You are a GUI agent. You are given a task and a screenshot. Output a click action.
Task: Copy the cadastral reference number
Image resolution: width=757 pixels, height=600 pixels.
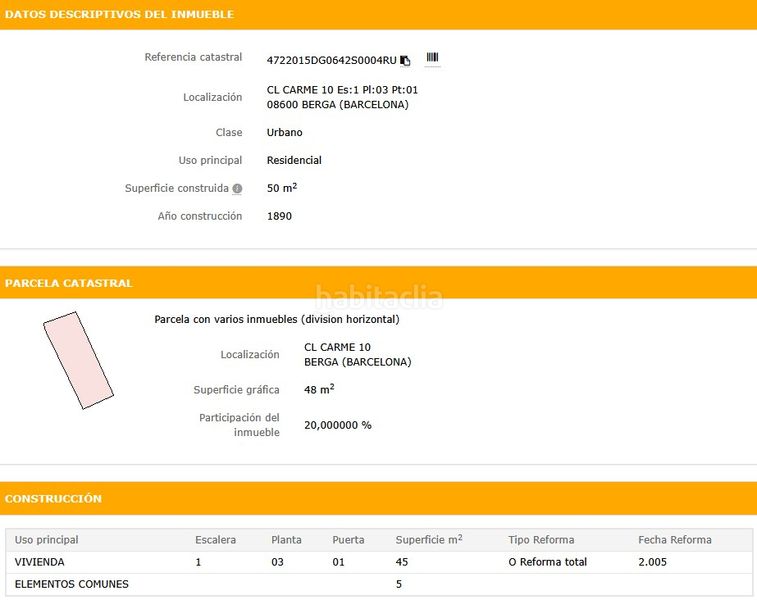pos(405,60)
